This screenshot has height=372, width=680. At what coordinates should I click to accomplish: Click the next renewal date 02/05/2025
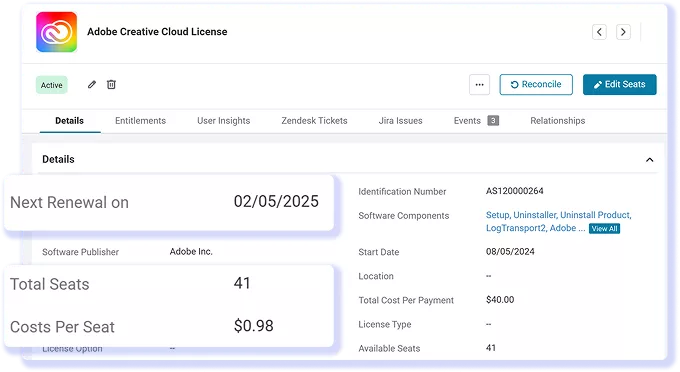coord(276,201)
